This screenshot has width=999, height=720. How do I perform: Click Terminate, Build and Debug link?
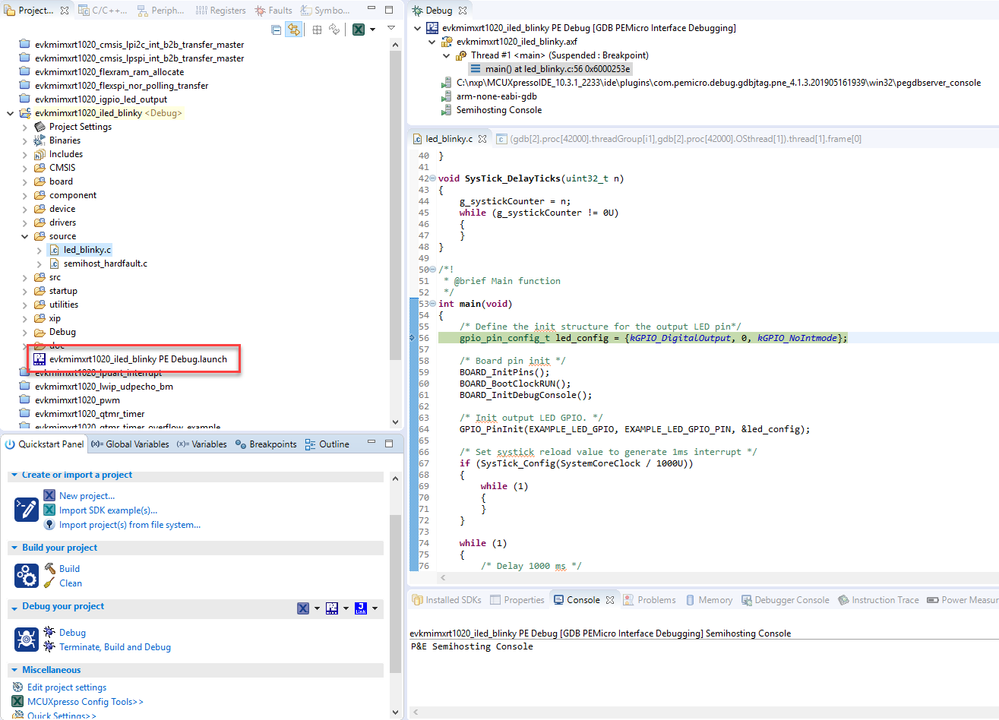(x=115, y=647)
